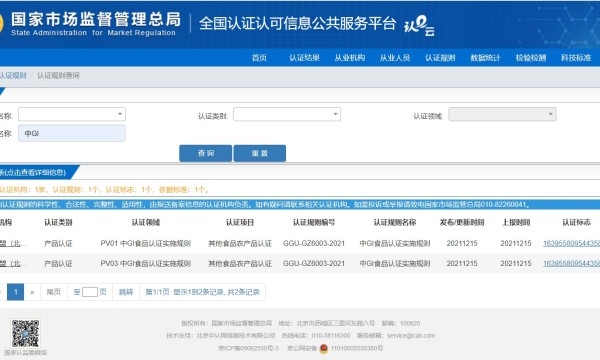The image size is (600, 360).
Task: Open the 科技标准 menu
Action: 576,58
